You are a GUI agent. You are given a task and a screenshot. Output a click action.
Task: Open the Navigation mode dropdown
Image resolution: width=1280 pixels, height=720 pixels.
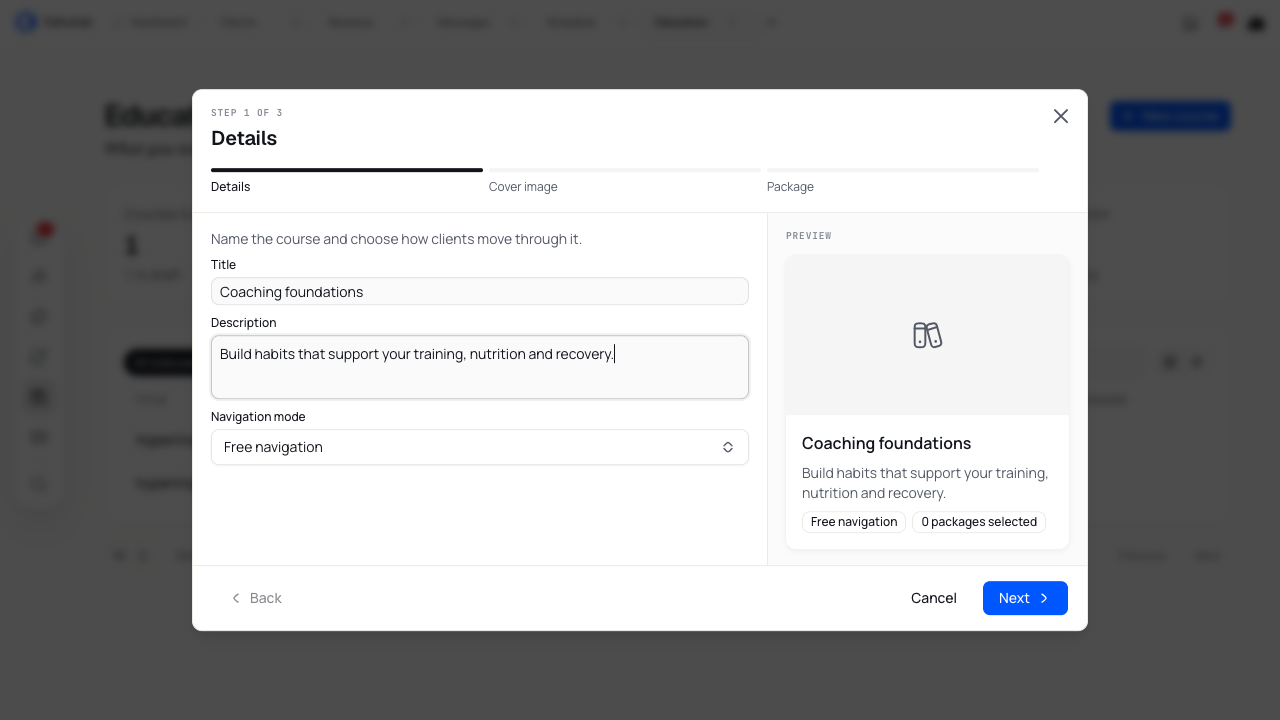coord(480,447)
